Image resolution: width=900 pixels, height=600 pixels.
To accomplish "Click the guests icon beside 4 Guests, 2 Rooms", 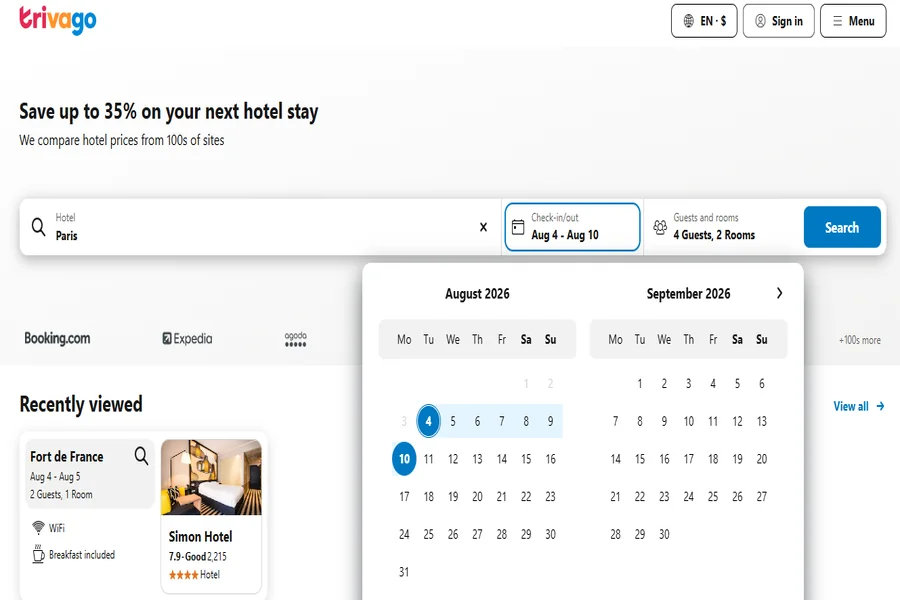I will pos(660,227).
